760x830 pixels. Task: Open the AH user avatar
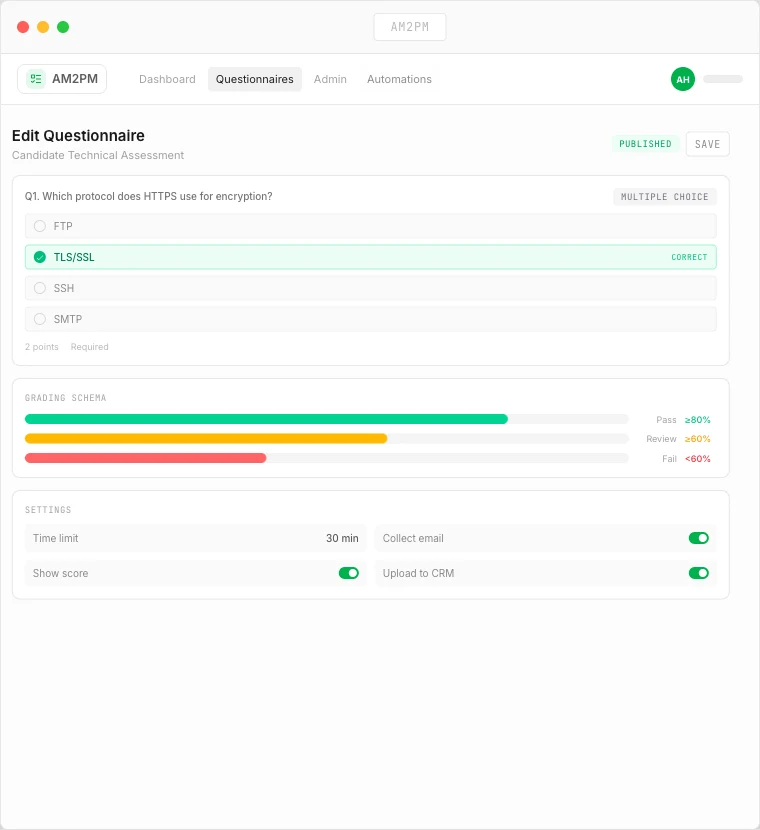pos(683,79)
